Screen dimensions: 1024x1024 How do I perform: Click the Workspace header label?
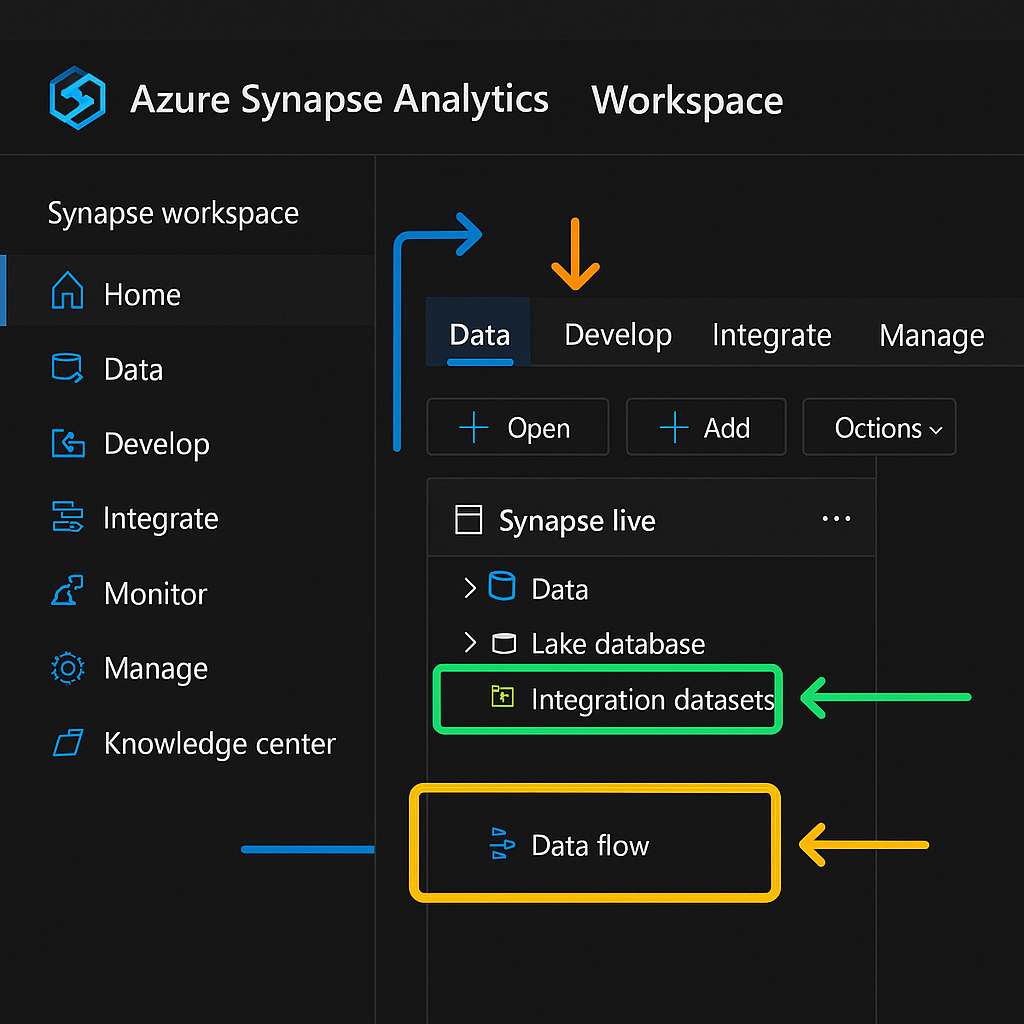[687, 101]
